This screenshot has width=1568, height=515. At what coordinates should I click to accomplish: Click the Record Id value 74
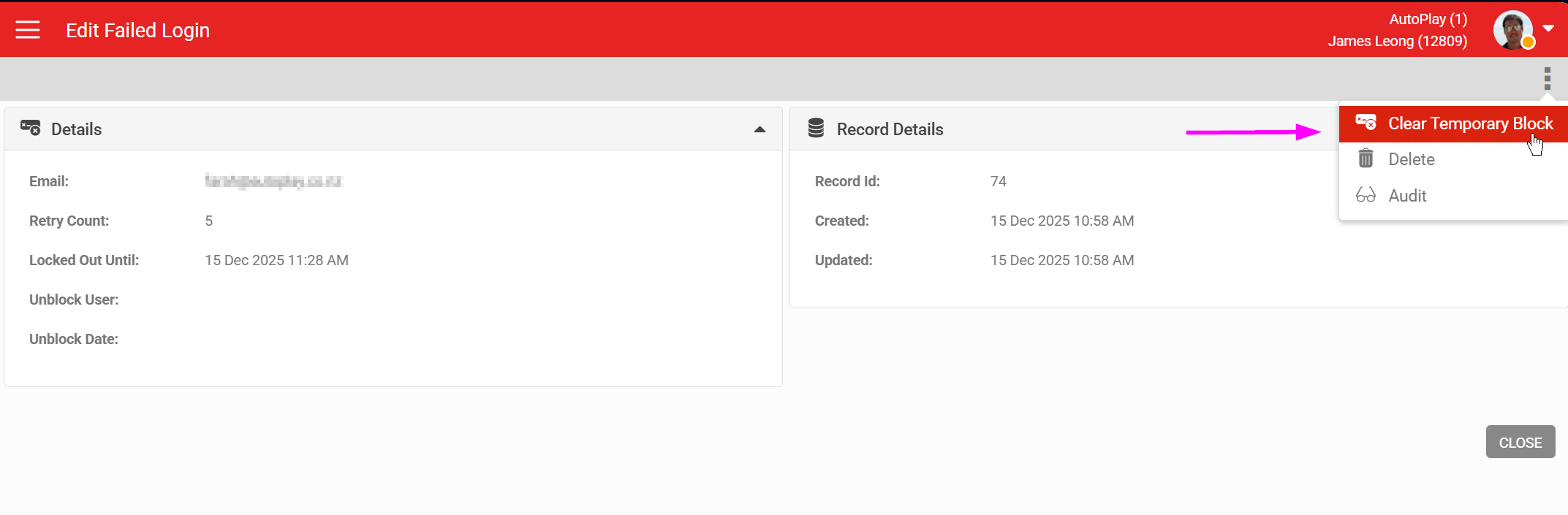(x=998, y=181)
